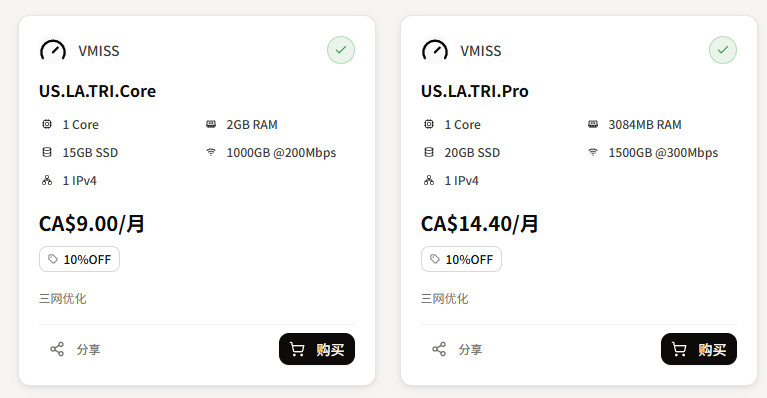
Task: Click the 1000GB @200Mbps bandwidth text
Action: pos(281,153)
